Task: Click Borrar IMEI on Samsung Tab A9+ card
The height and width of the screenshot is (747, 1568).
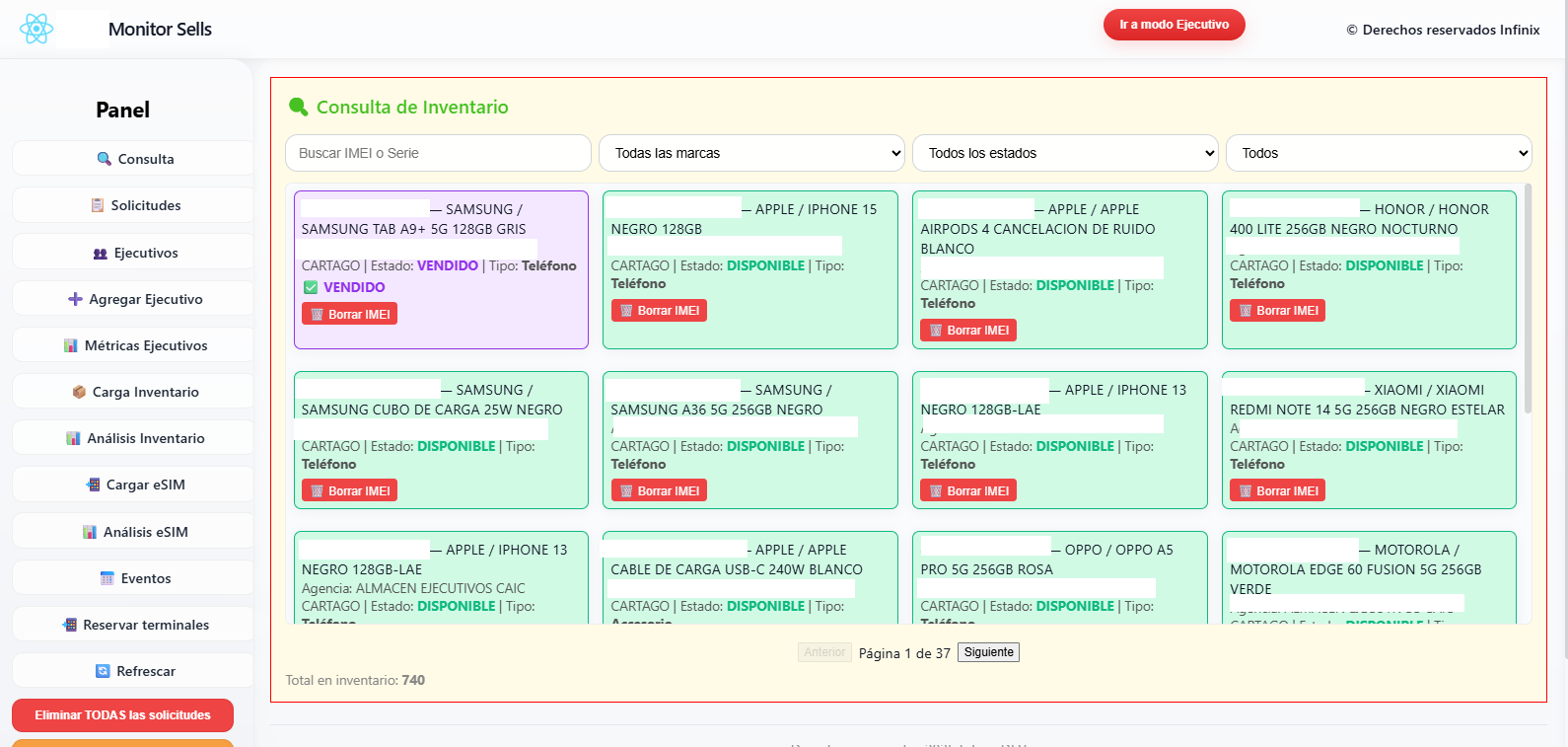Action: [350, 314]
